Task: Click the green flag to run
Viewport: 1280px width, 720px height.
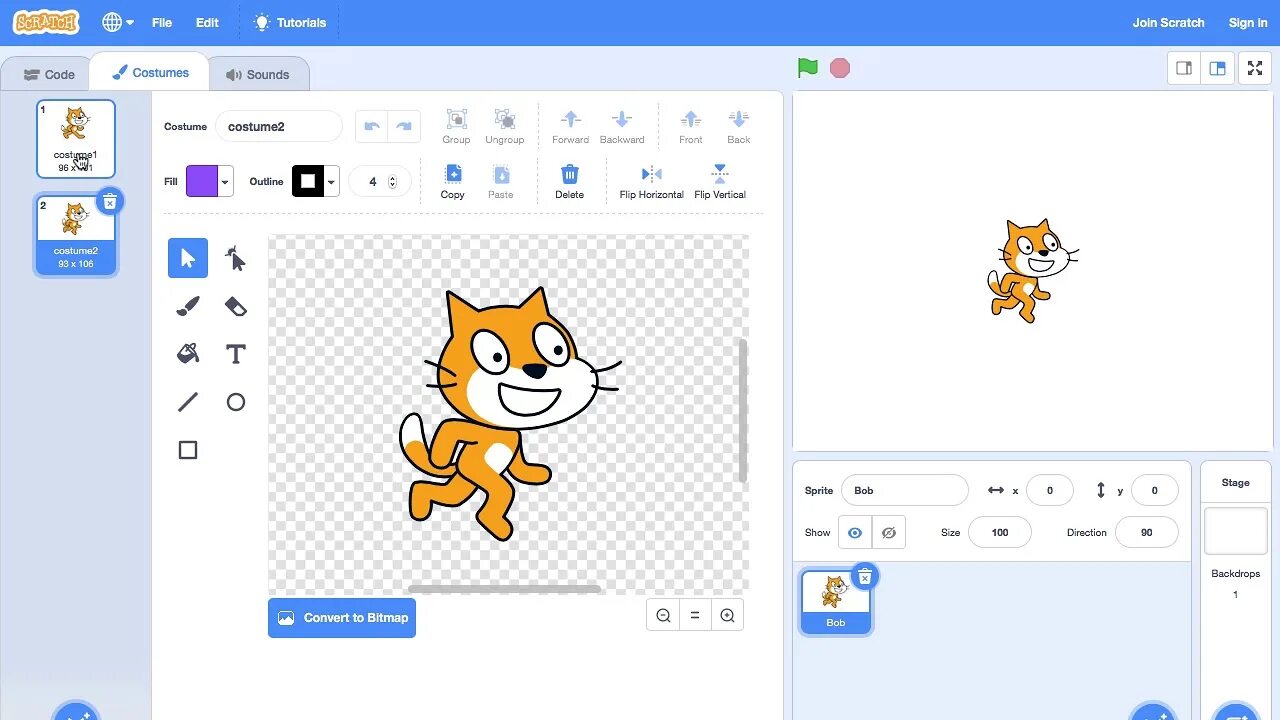Action: point(808,68)
